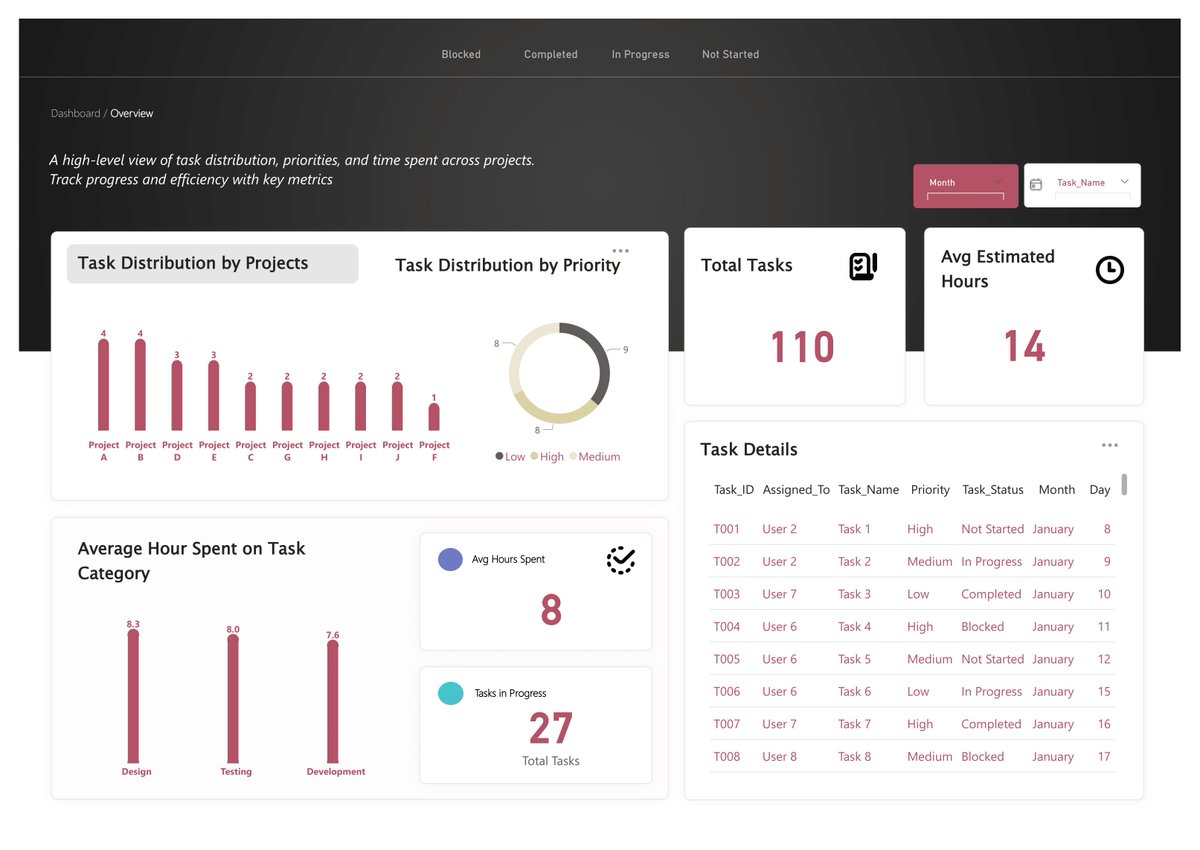Viewport: 1200px width, 850px height.
Task: Select the Project C bar
Action: 250,407
